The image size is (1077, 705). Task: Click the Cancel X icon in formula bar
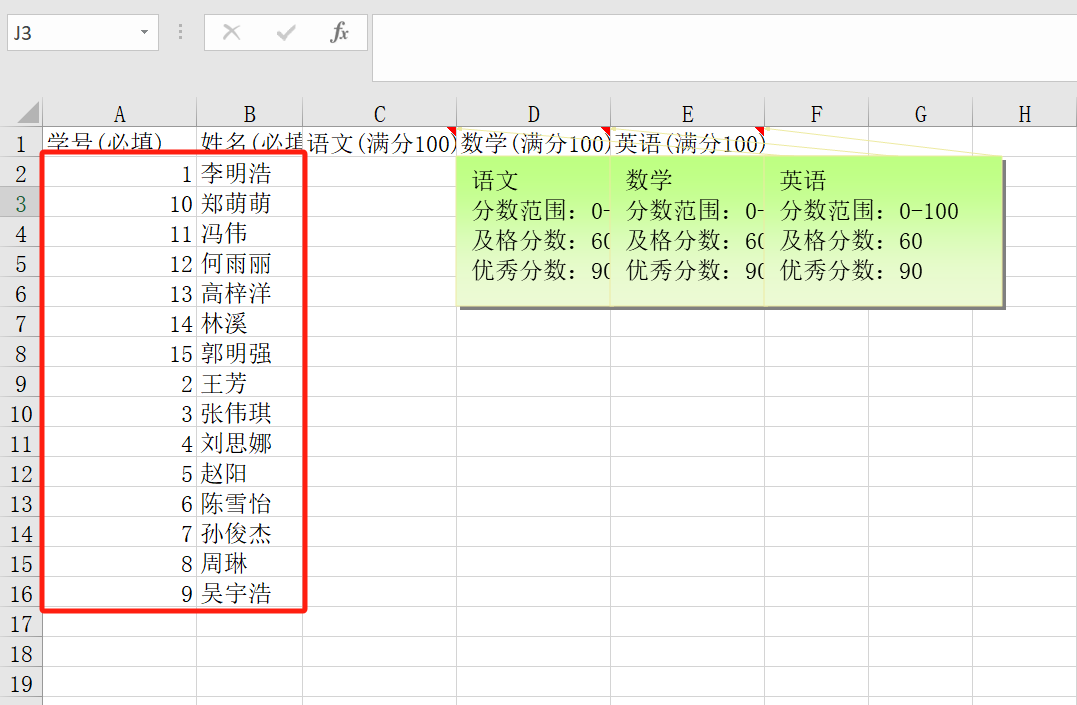[x=231, y=33]
